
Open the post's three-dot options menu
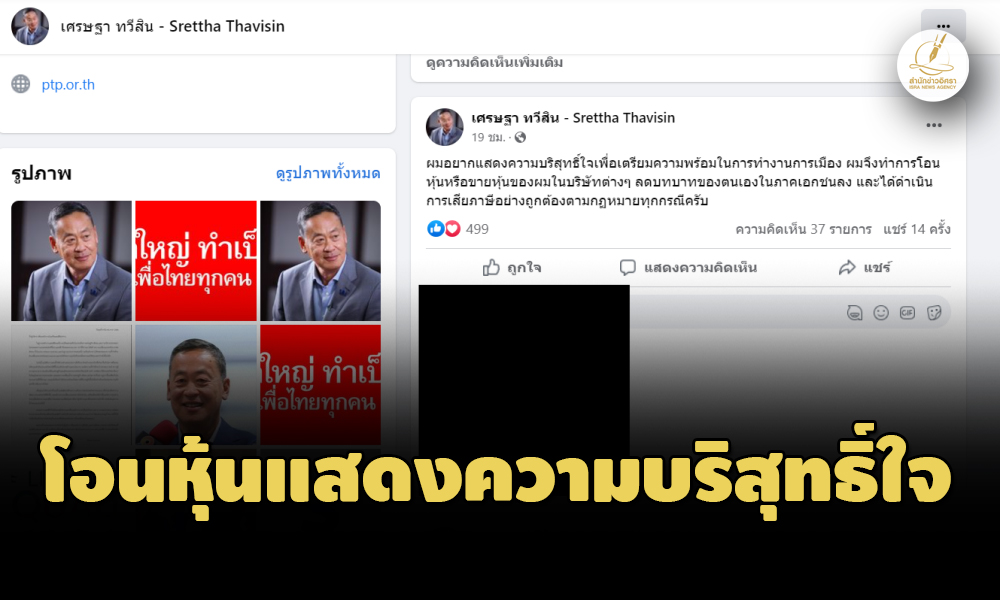[x=934, y=126]
